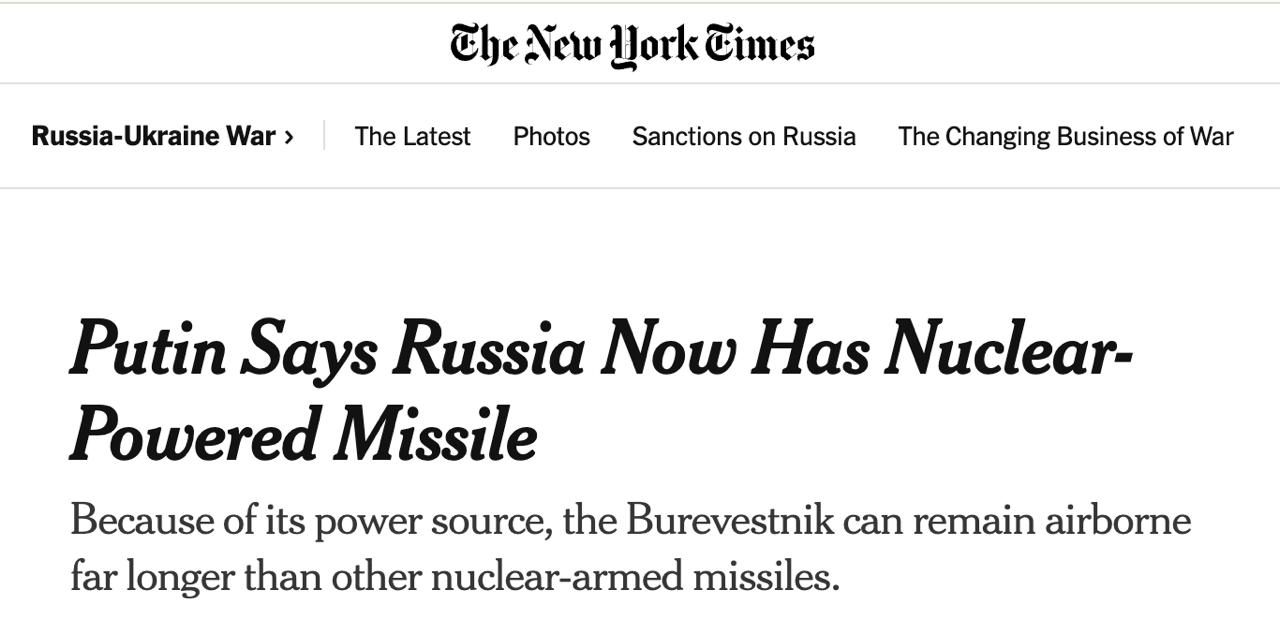1280x635 pixels.
Task: Click "Nuclear-" at the headline's first line end
Action: (x=1008, y=350)
